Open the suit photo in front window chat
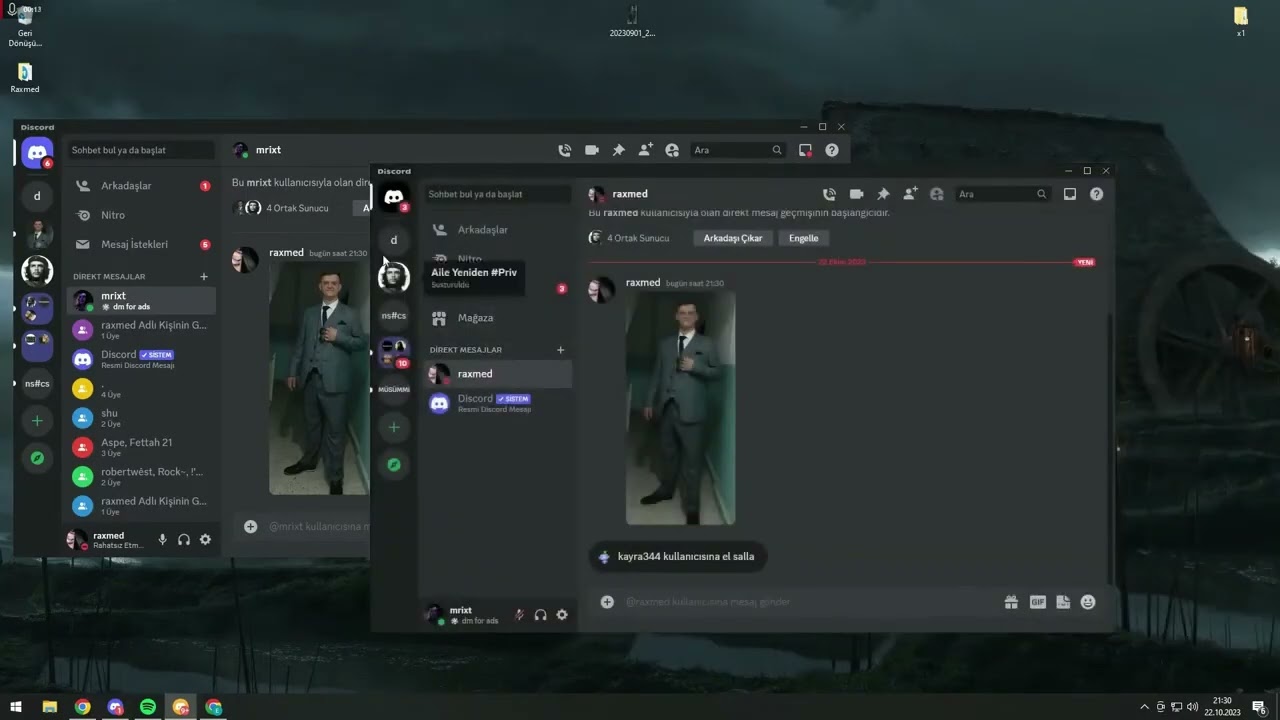The height and width of the screenshot is (720, 1280). 681,408
